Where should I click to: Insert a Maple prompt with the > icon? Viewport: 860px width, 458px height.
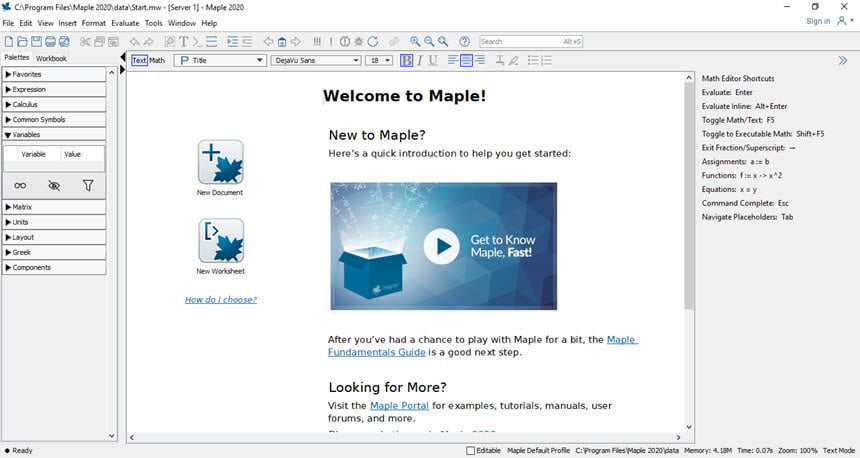(197, 42)
